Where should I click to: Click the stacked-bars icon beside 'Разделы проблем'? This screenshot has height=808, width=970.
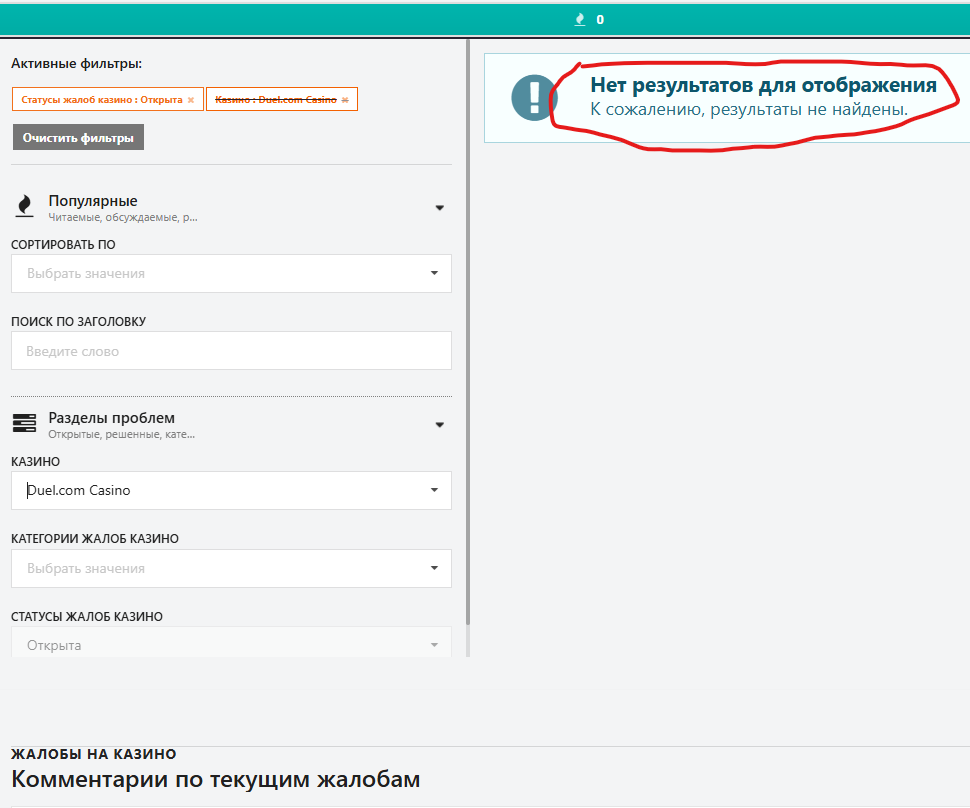tap(24, 424)
